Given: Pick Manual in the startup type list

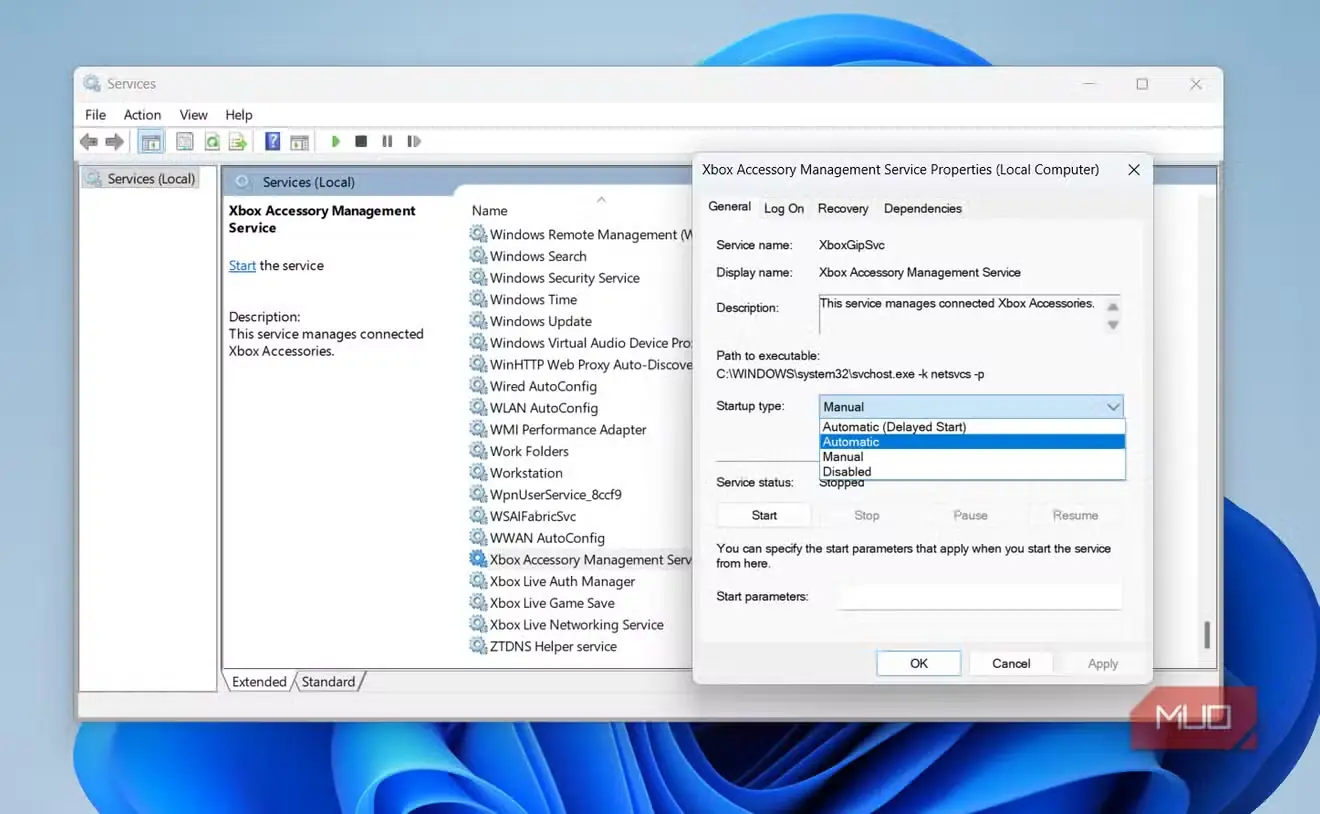Looking at the screenshot, I should 972,457.
